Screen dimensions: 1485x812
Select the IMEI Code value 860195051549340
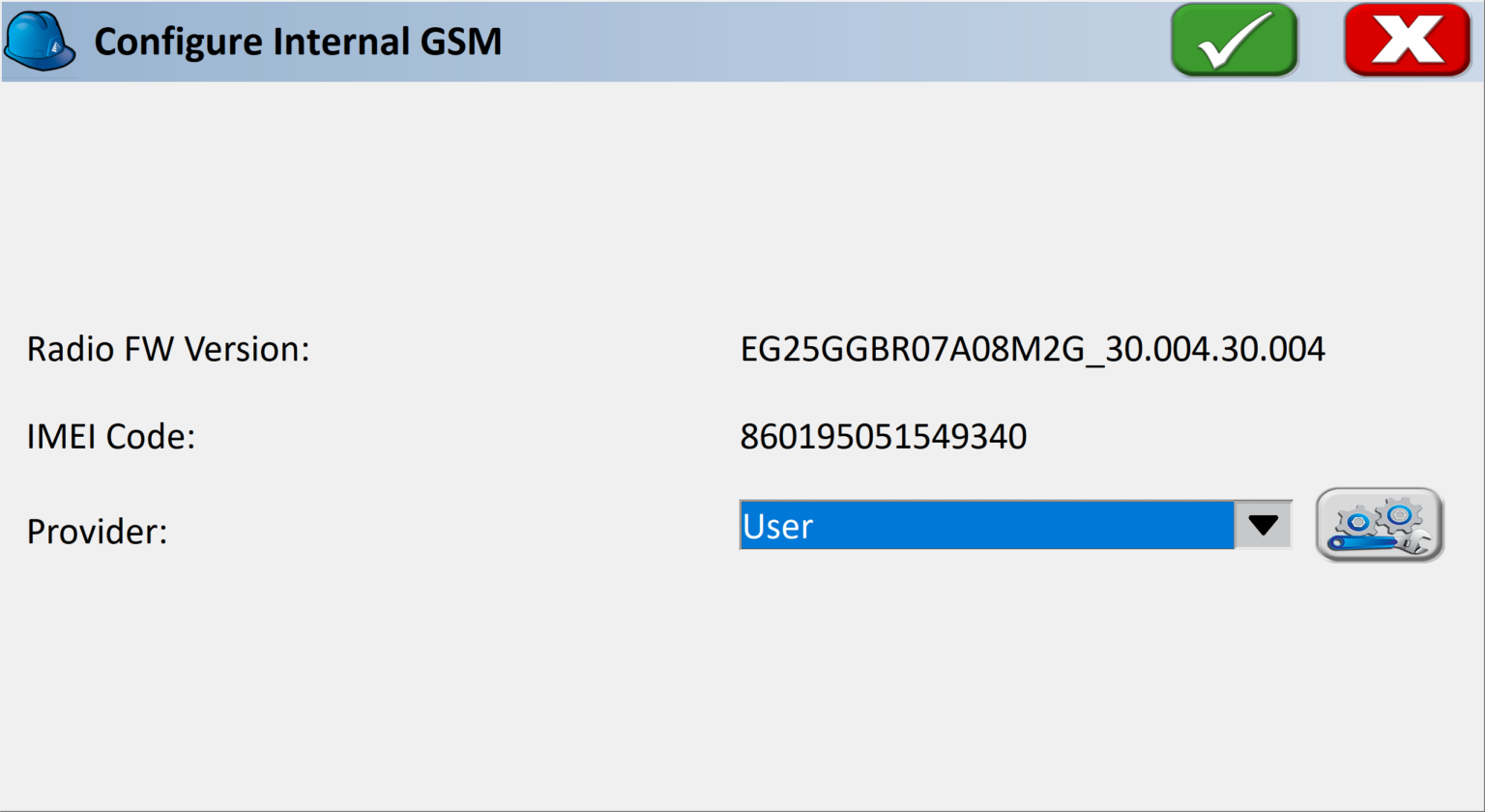(884, 436)
